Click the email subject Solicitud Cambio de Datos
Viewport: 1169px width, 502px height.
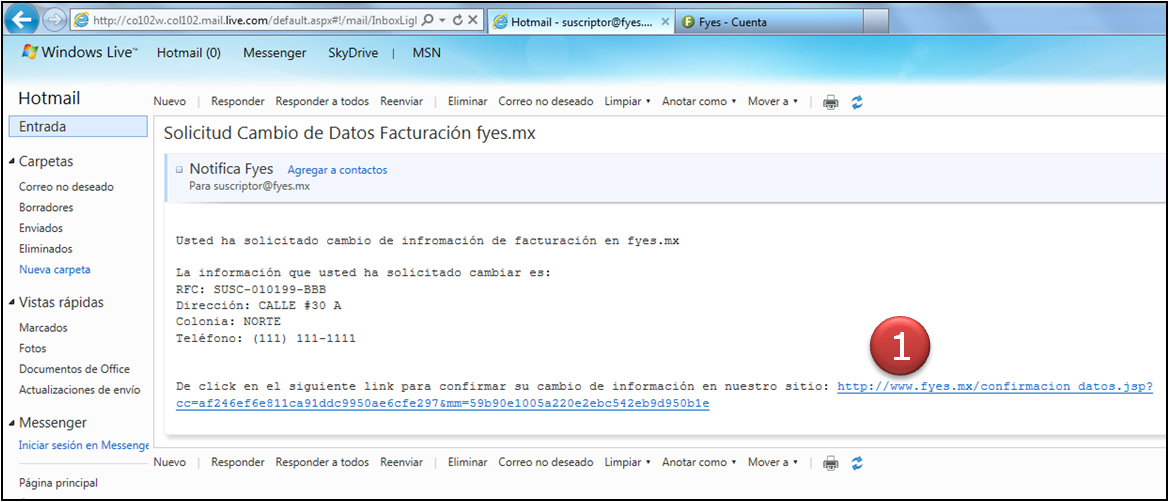(x=350, y=134)
